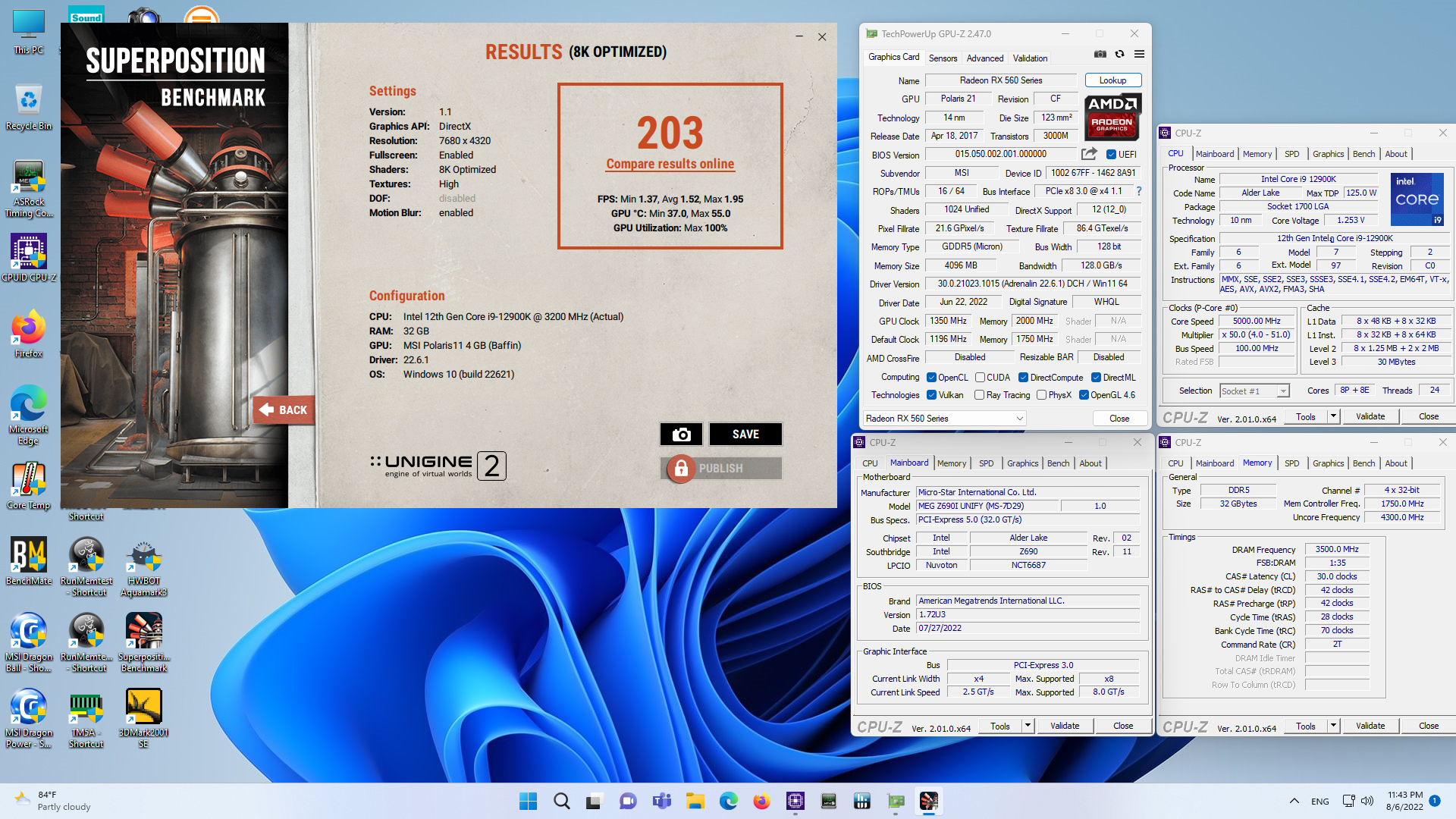This screenshot has width=1456, height=819.
Task: Switch to the Advanced tab in GPU-Z
Action: tap(984, 58)
